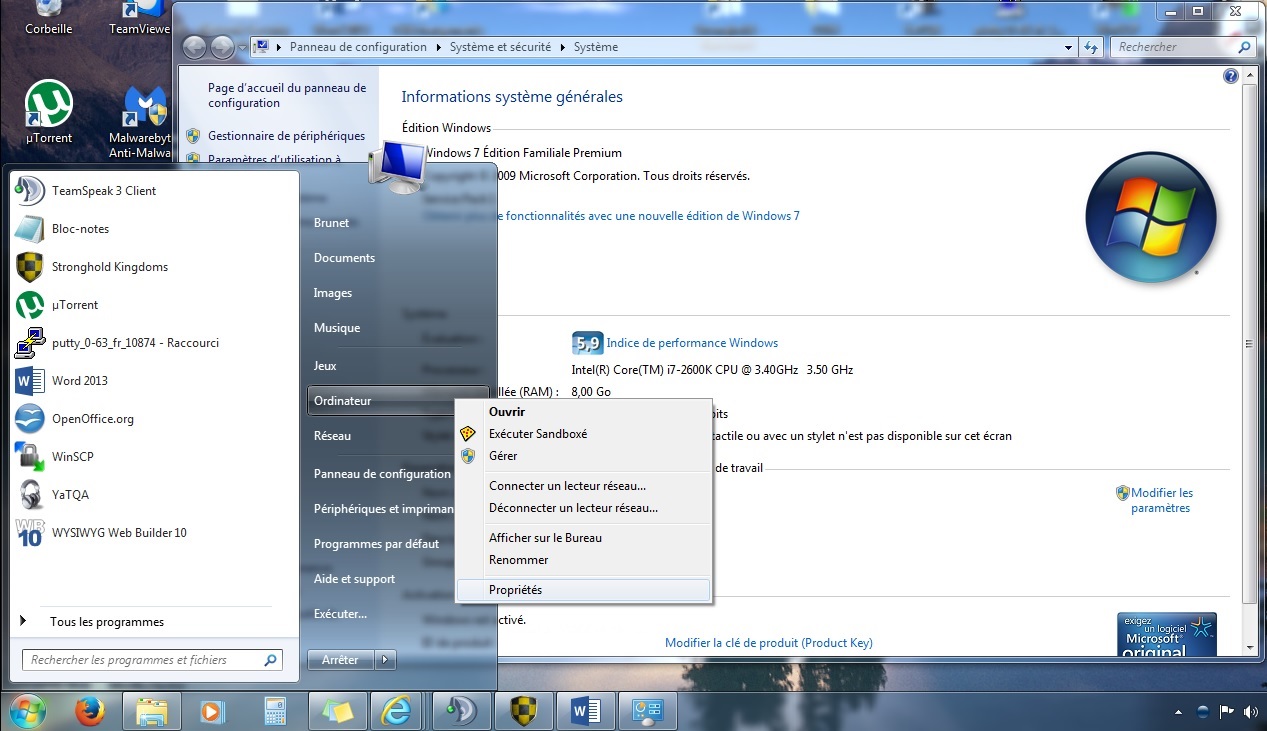1267x731 pixels.
Task: Click the help question mark icon
Action: (x=1231, y=76)
